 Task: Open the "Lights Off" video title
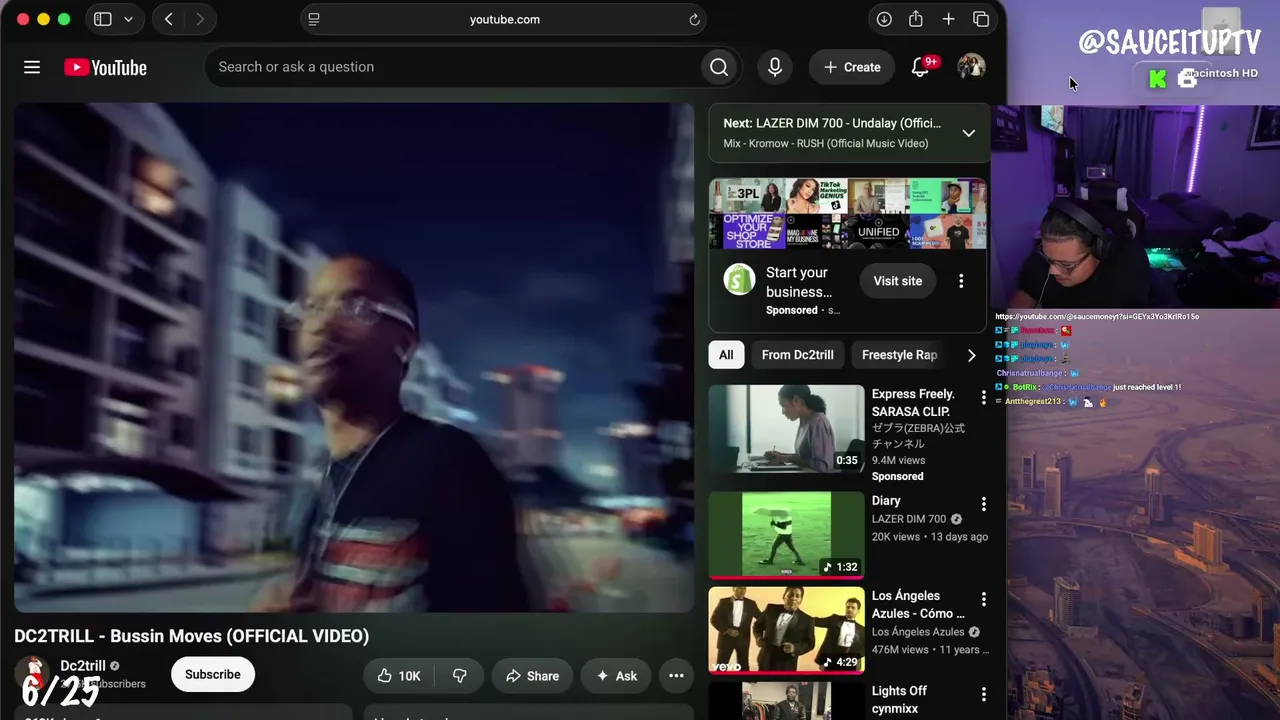[x=899, y=691]
